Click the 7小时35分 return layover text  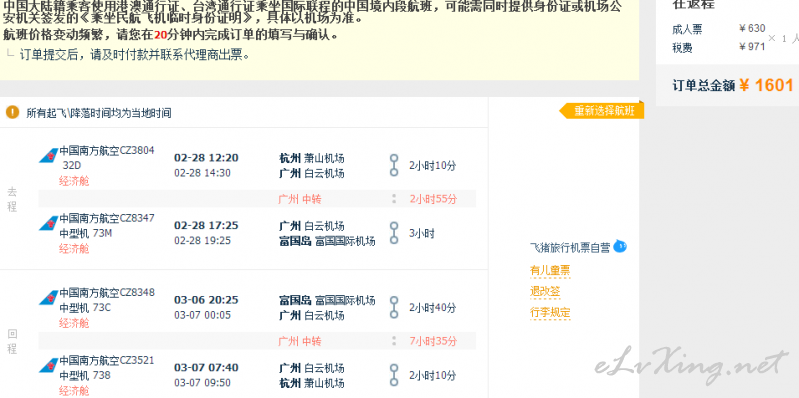point(433,341)
